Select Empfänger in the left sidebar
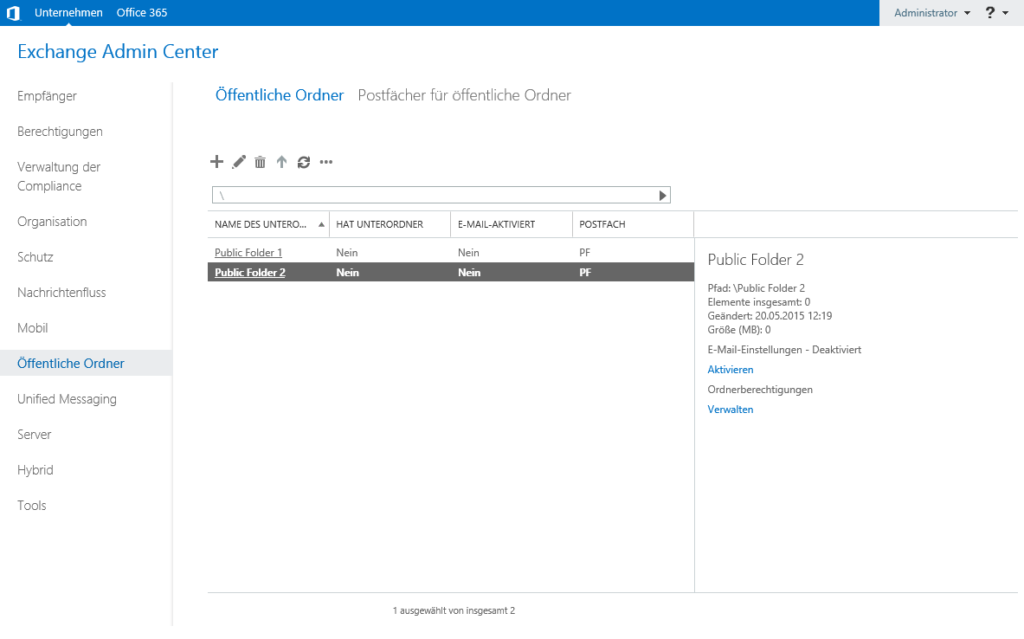 [47, 96]
